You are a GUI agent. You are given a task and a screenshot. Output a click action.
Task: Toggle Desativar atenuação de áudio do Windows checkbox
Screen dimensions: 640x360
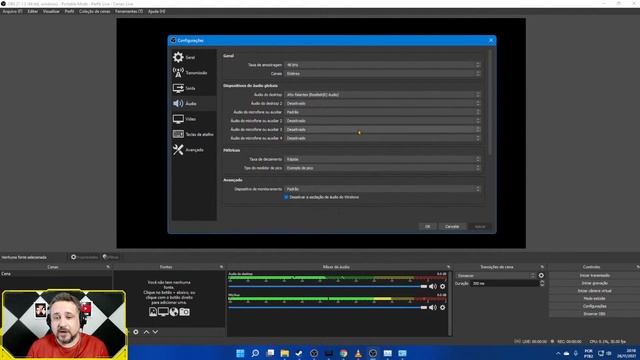[286, 197]
